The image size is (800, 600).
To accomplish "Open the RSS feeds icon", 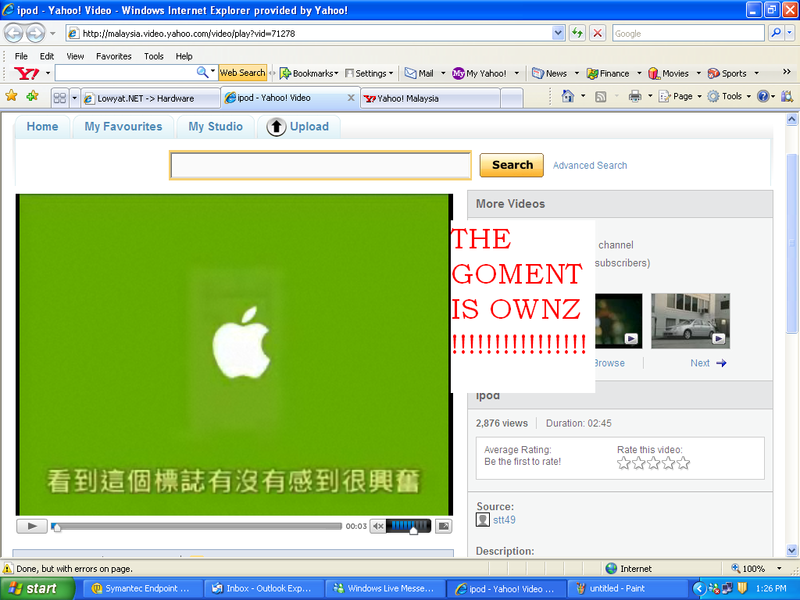I will coord(600,97).
